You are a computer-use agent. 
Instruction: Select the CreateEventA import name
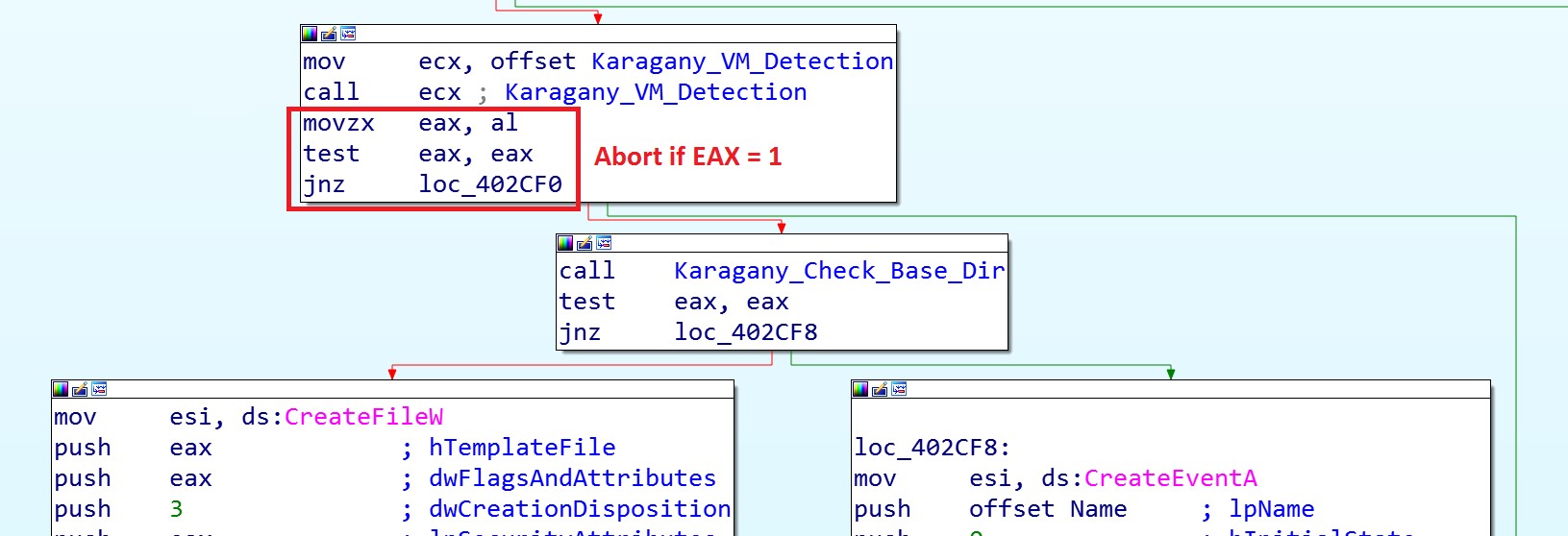tap(1170, 478)
